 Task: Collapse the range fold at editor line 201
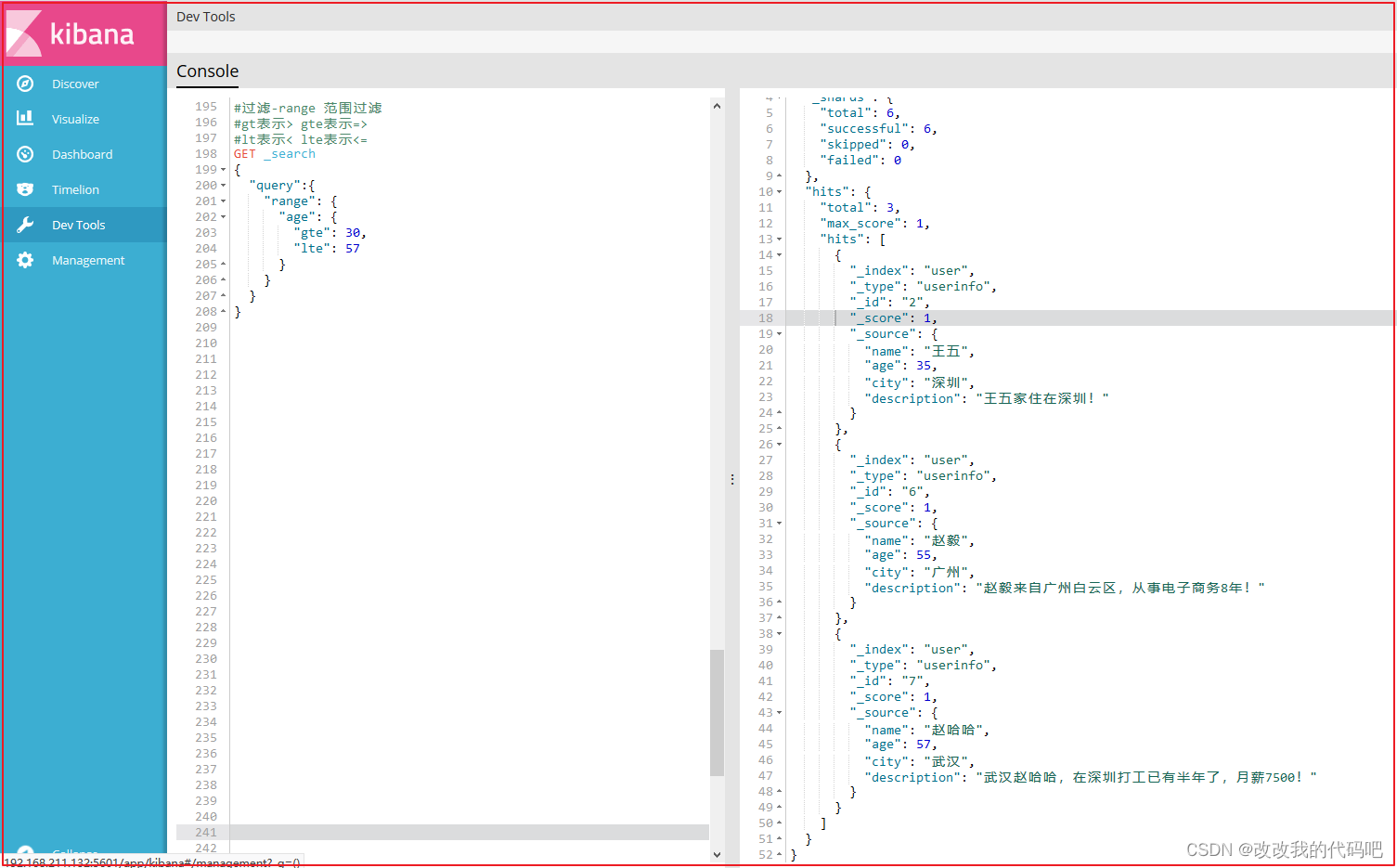(224, 201)
